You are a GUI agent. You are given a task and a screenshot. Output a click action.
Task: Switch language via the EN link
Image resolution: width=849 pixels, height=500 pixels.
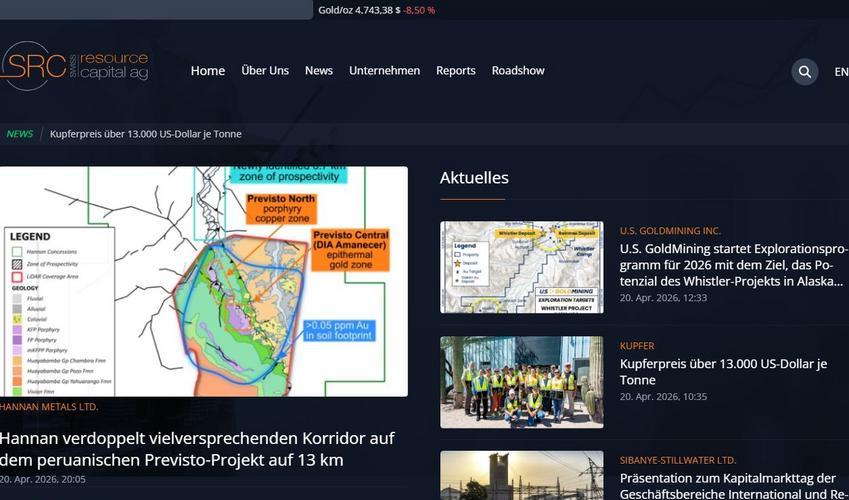(x=841, y=72)
